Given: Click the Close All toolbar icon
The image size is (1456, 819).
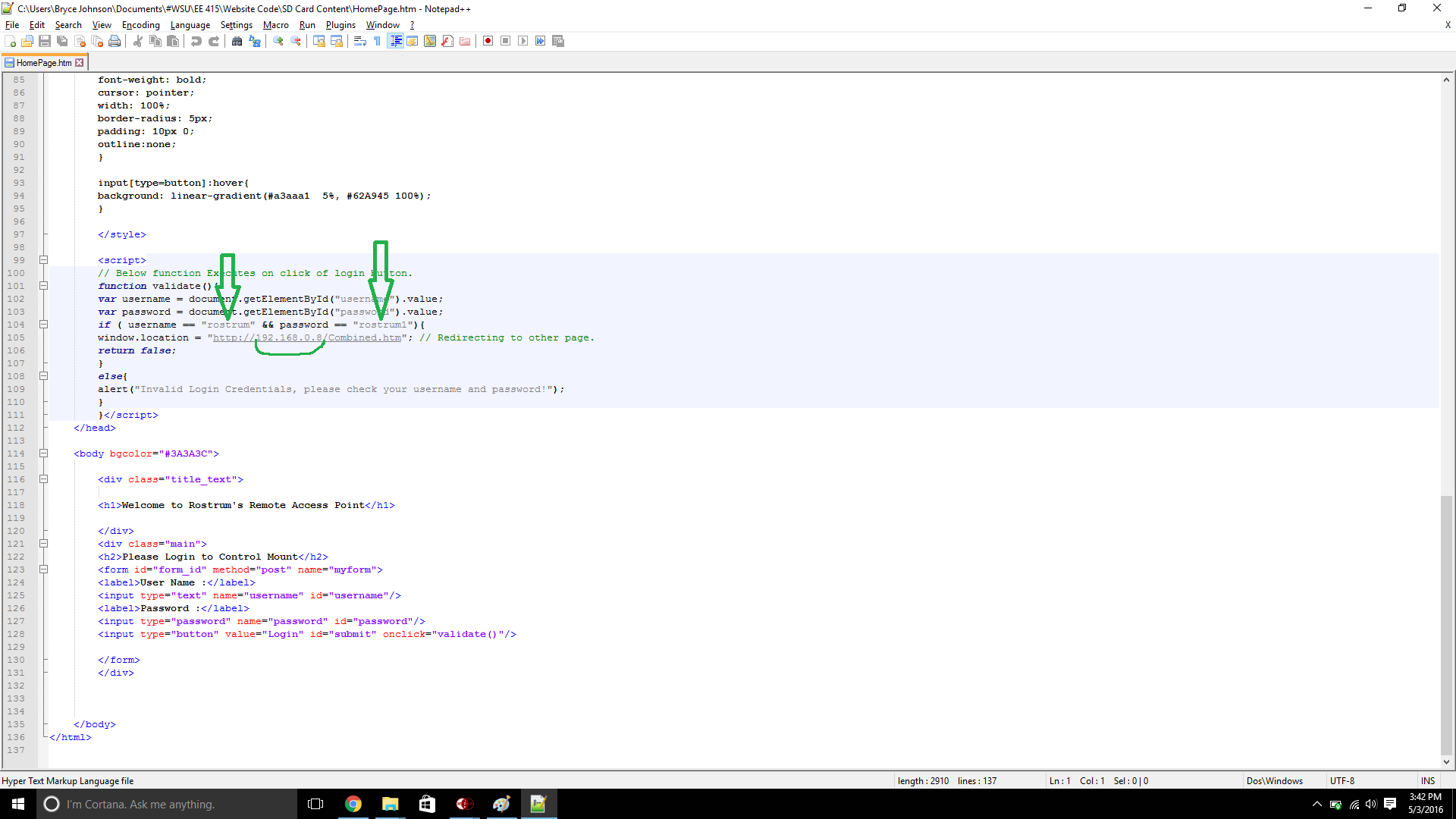Looking at the screenshot, I should tap(97, 41).
